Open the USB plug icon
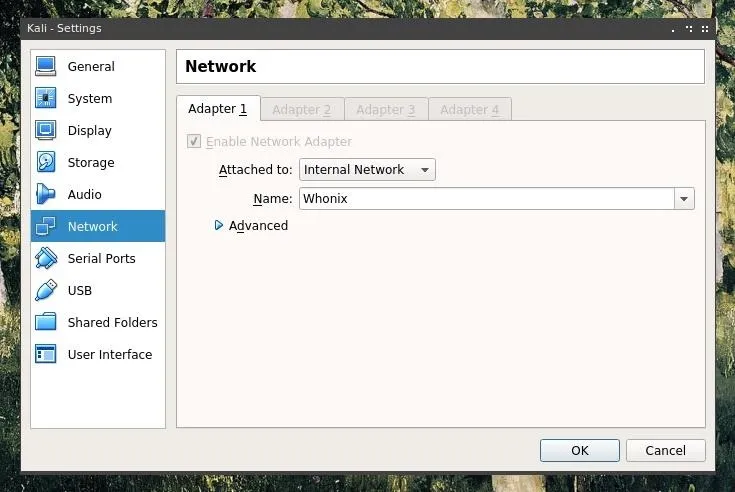735x492 pixels. point(45,290)
